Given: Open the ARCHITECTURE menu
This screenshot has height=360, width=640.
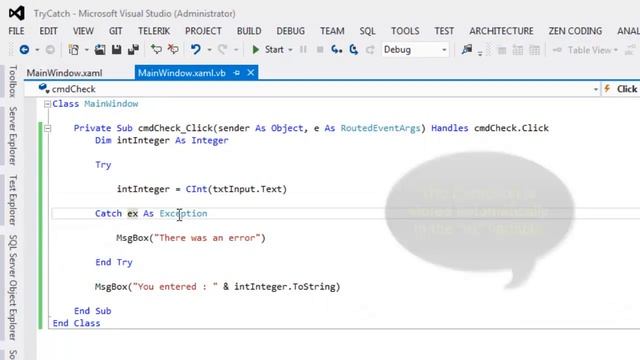Looking at the screenshot, I should coord(501,31).
